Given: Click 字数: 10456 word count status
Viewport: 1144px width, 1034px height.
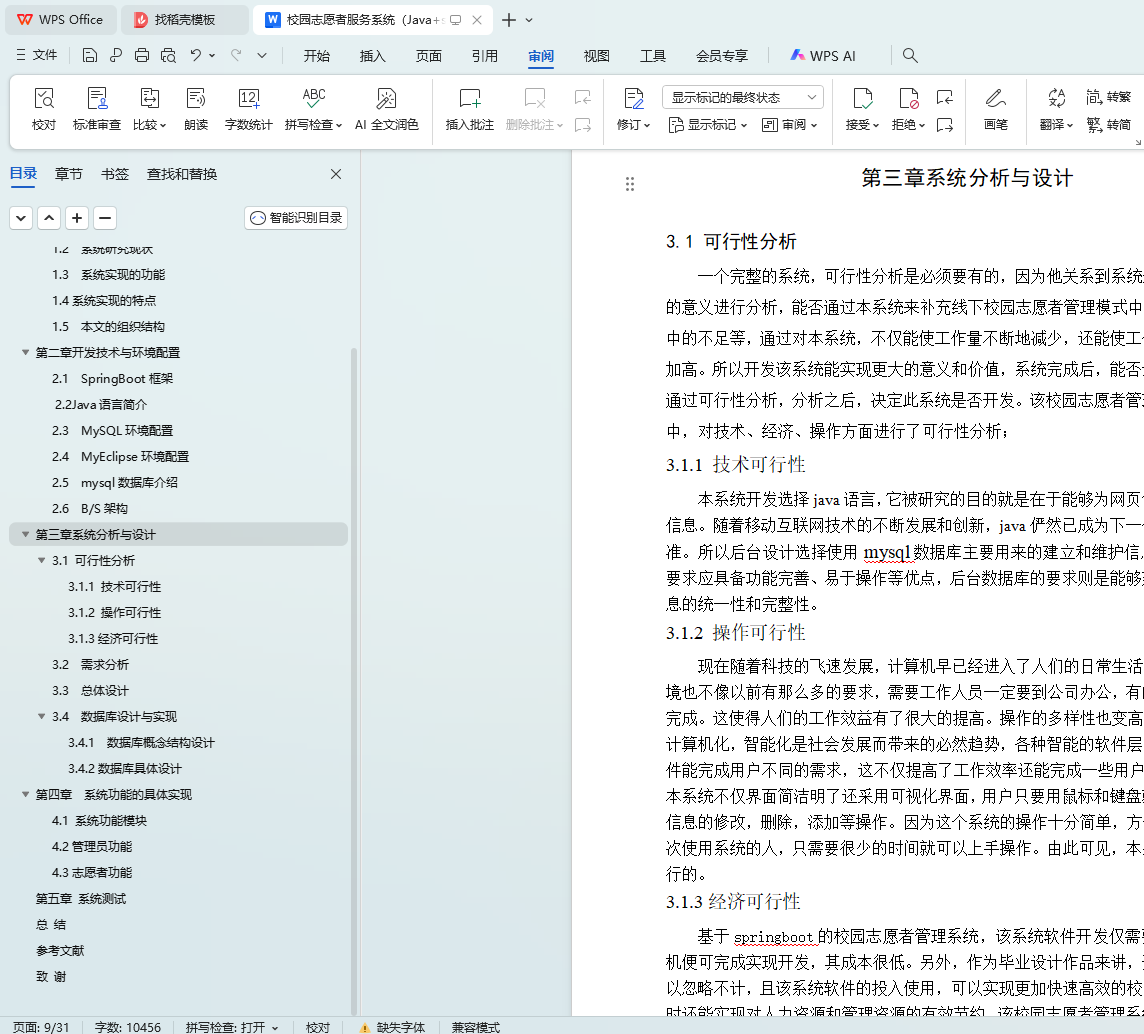Looking at the screenshot, I should coord(128,1027).
